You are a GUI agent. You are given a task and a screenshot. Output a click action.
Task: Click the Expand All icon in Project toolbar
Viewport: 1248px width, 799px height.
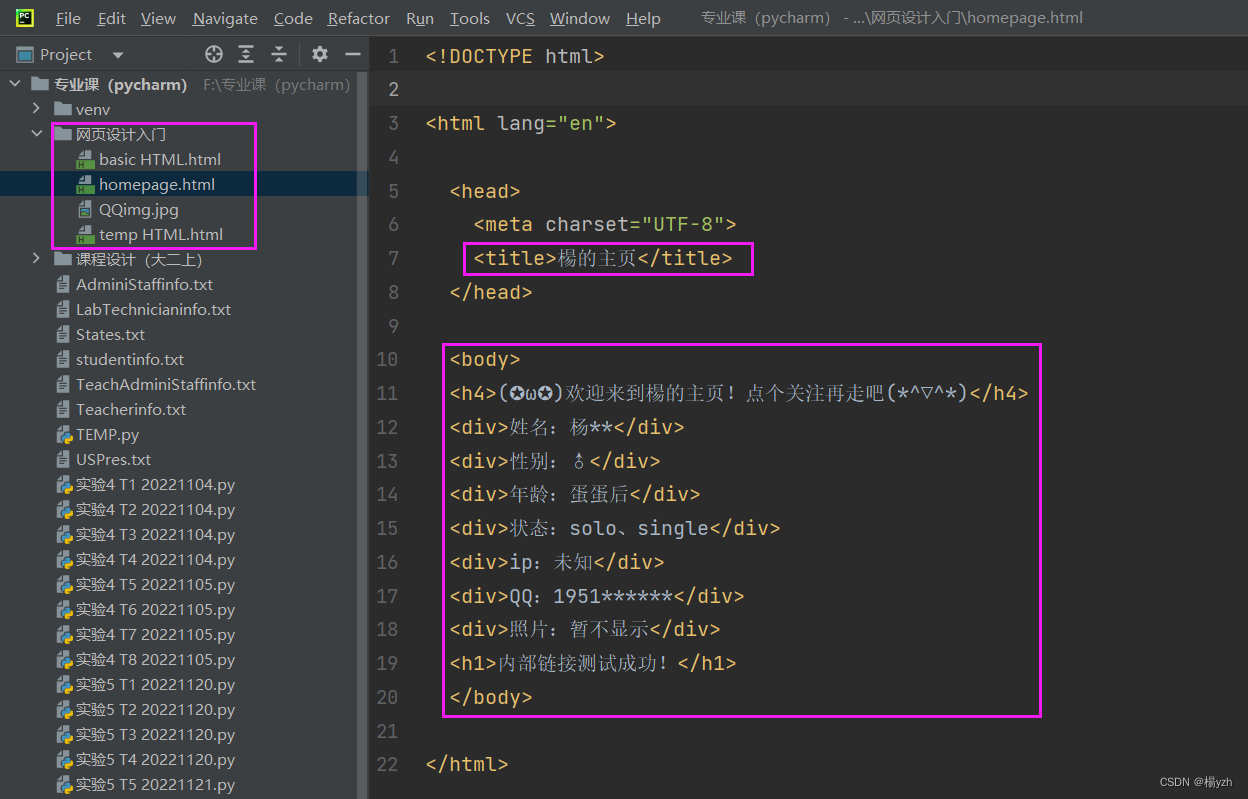click(246, 55)
